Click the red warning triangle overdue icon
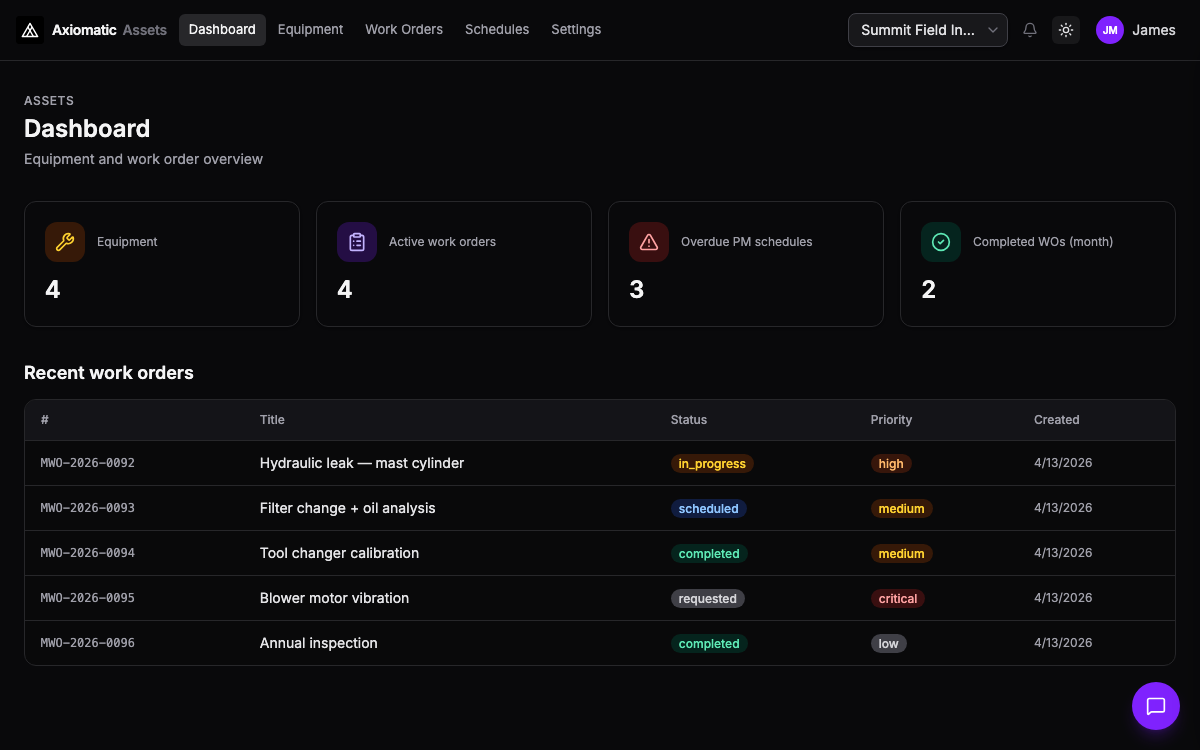 [x=649, y=242]
